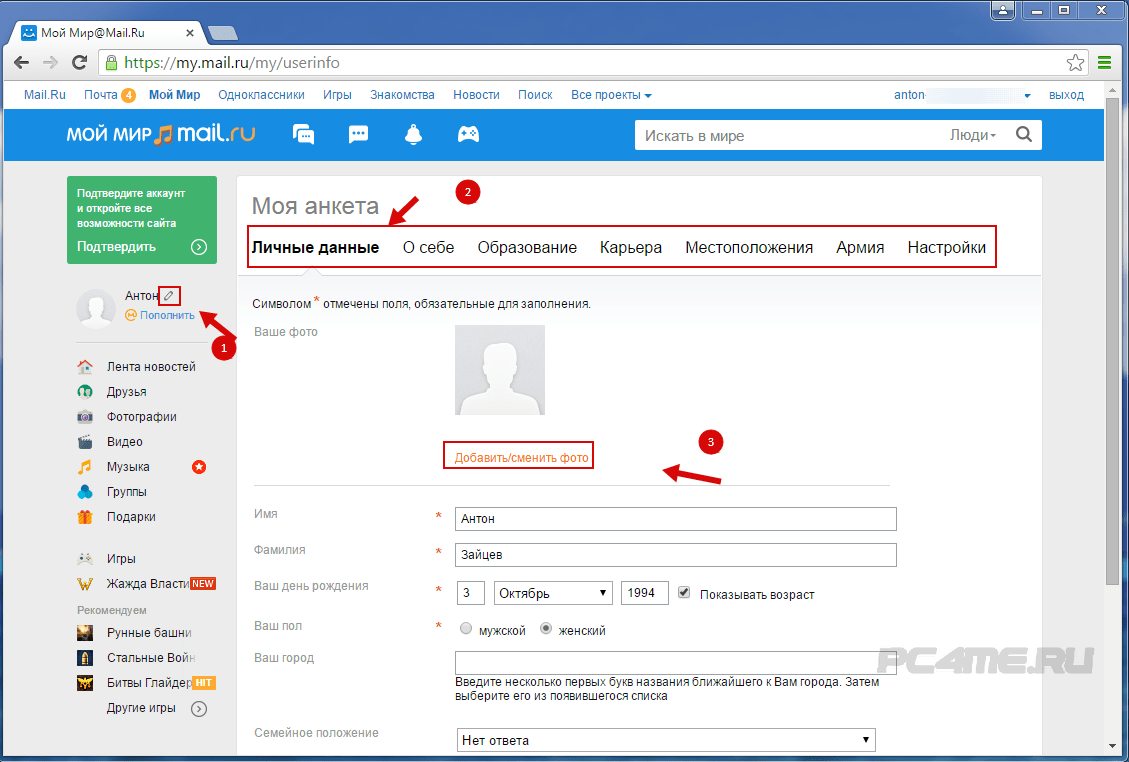
Task: Click the Фамилия input field
Action: (x=675, y=554)
